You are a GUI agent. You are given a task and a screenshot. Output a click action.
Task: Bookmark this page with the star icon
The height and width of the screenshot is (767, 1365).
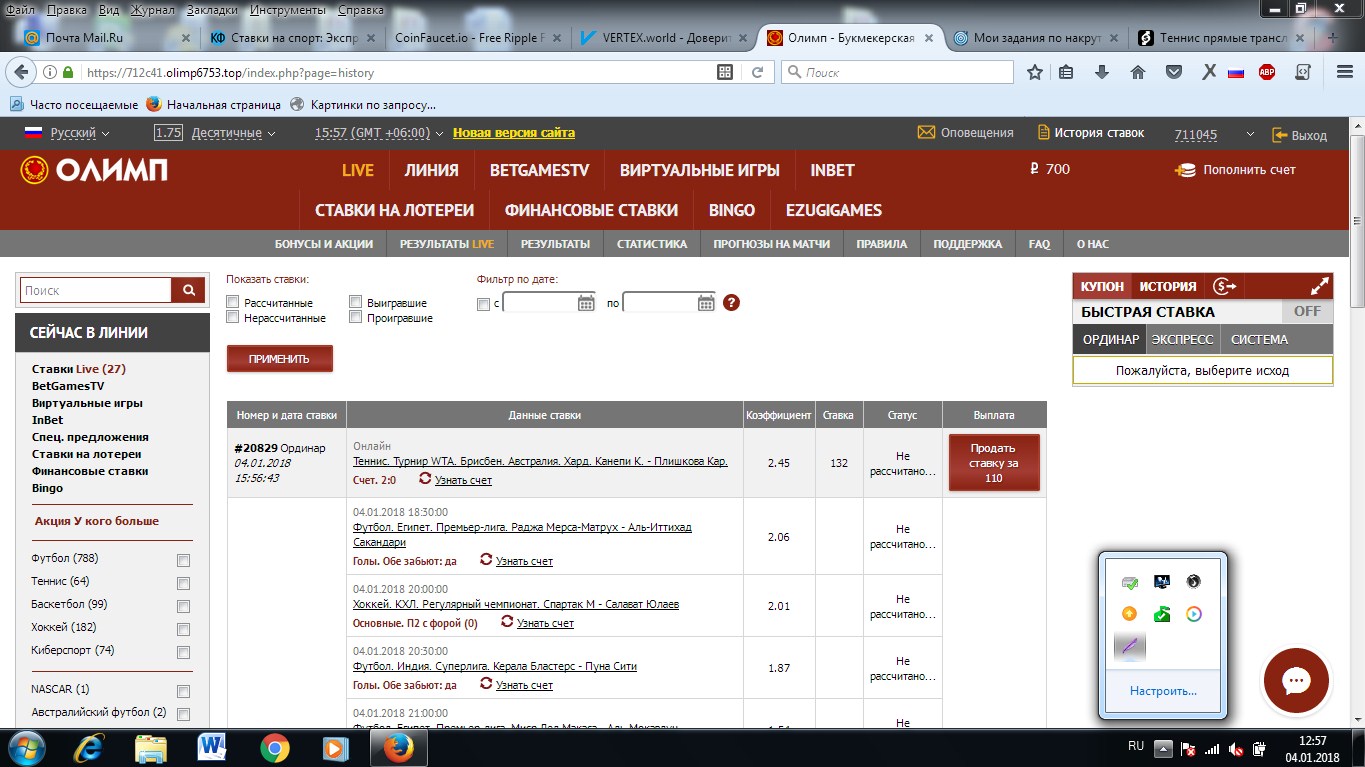coord(1035,72)
